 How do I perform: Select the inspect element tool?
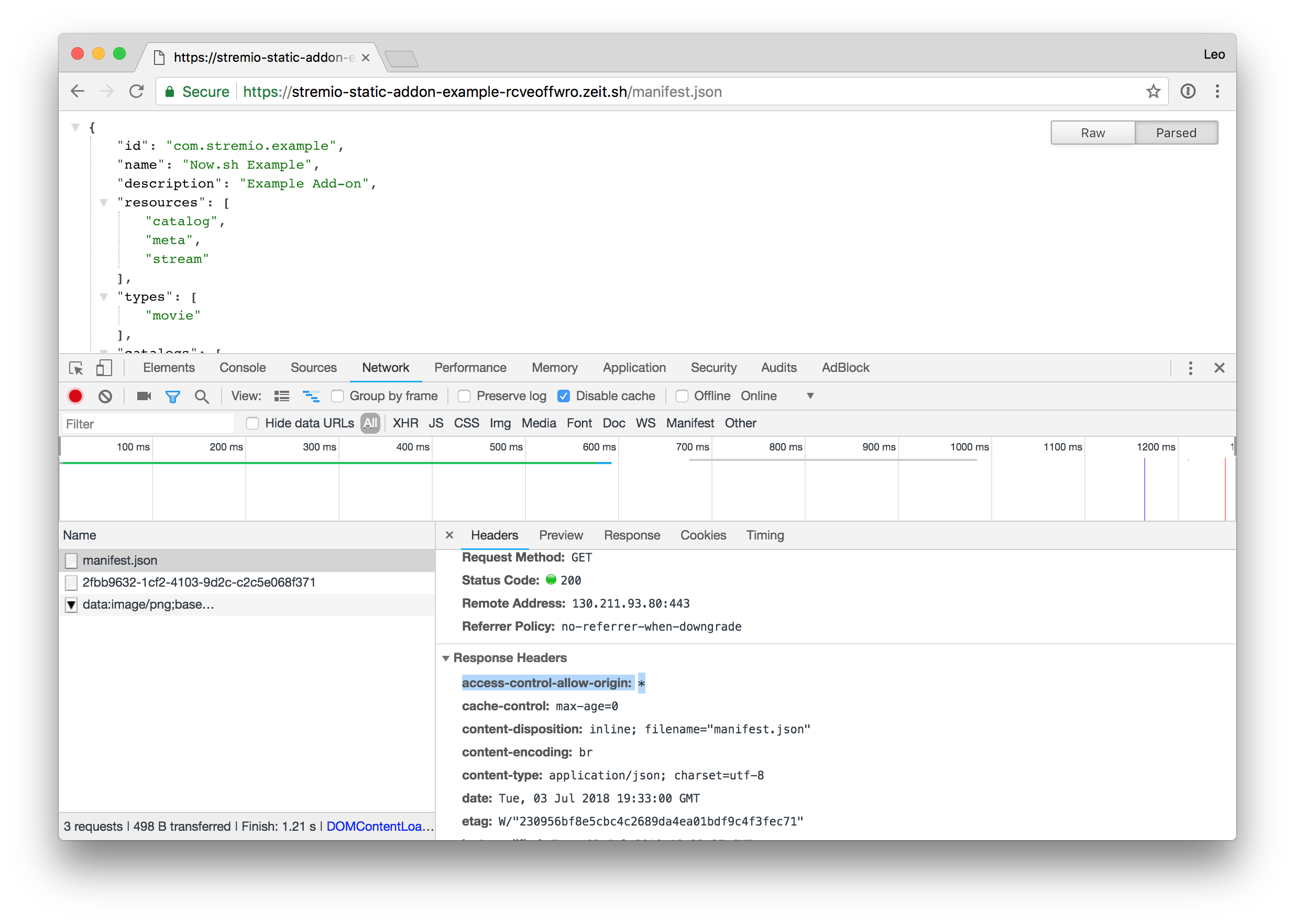coord(75,368)
